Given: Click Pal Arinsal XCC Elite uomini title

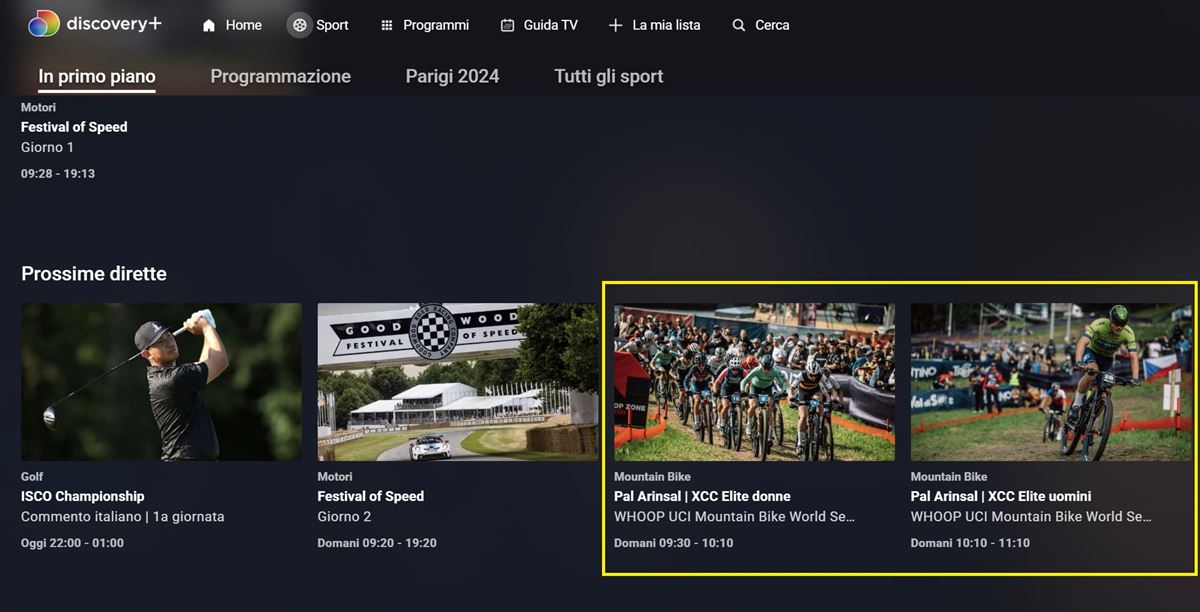Looking at the screenshot, I should 1000,496.
